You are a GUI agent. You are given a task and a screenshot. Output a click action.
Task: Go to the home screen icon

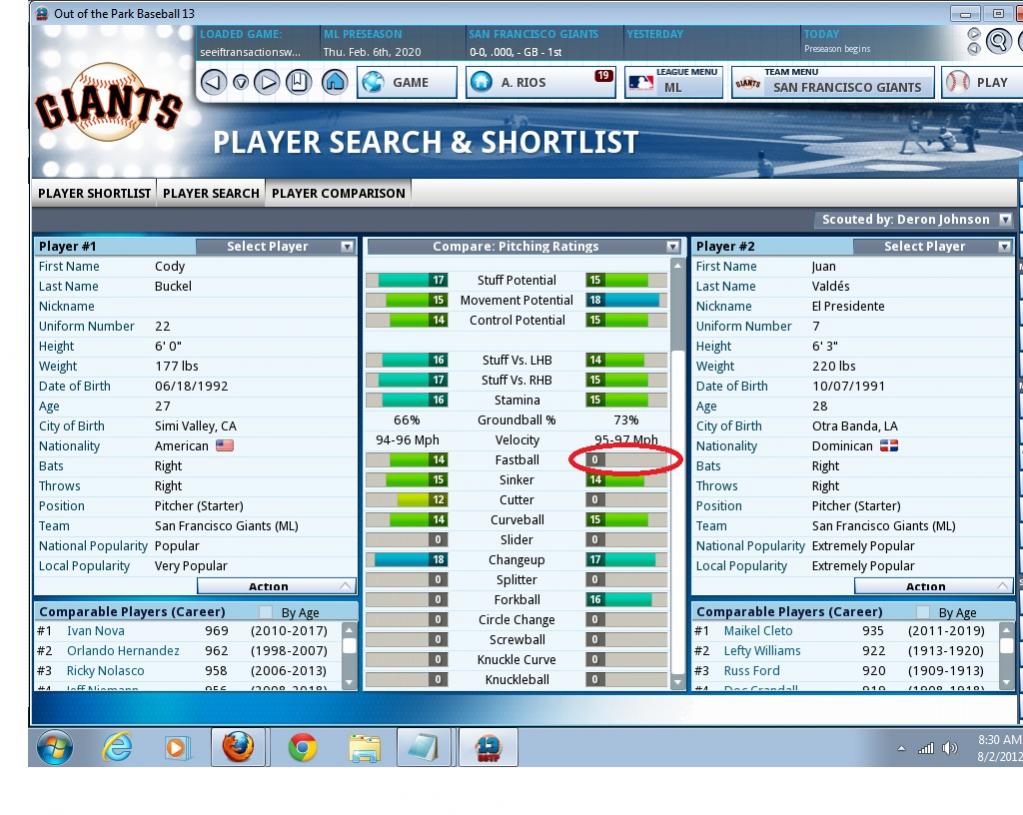click(334, 83)
